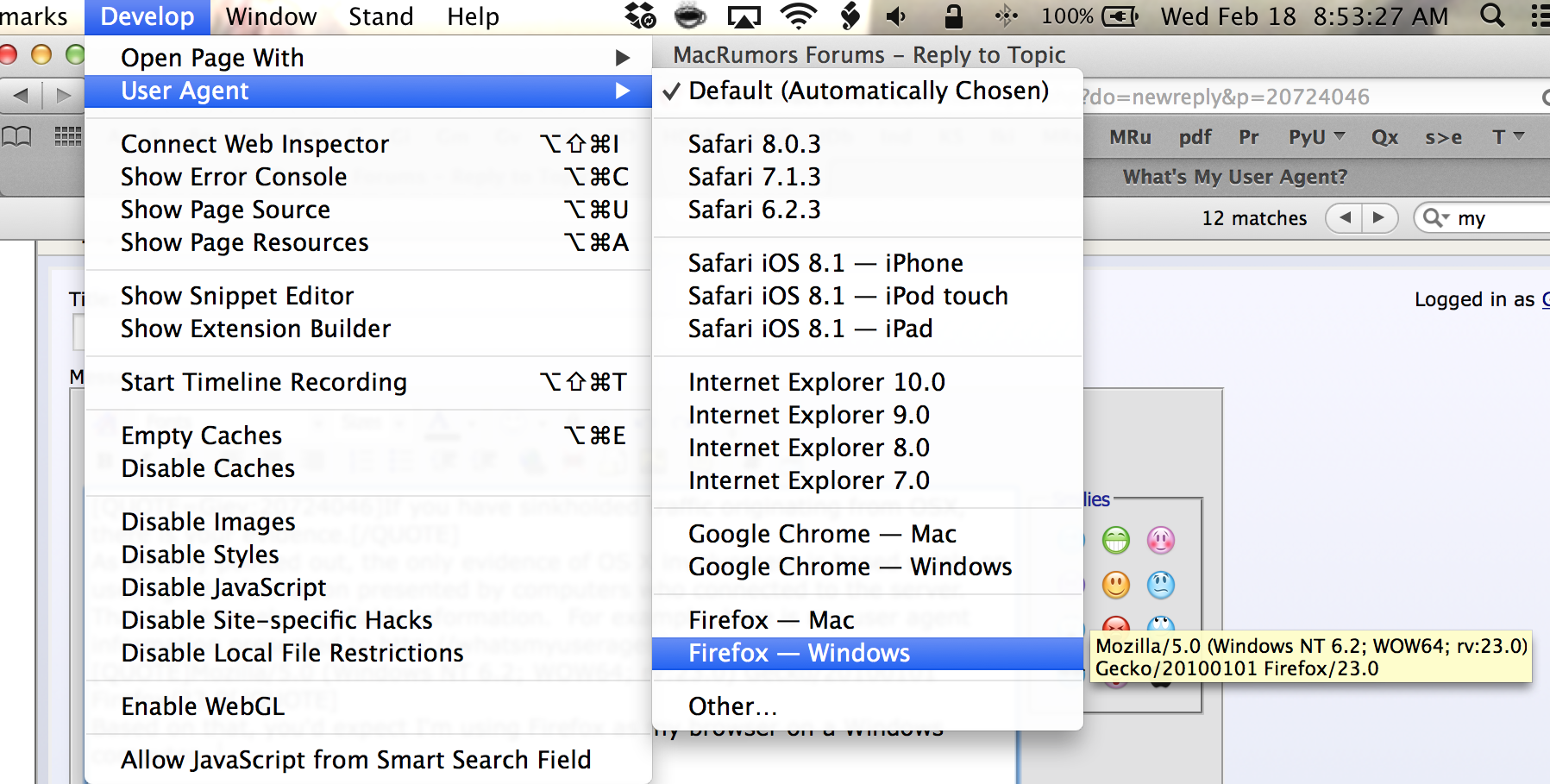Choose Safari 8.0.3 user agent
Screen dimensions: 1550x784
[868, 144]
